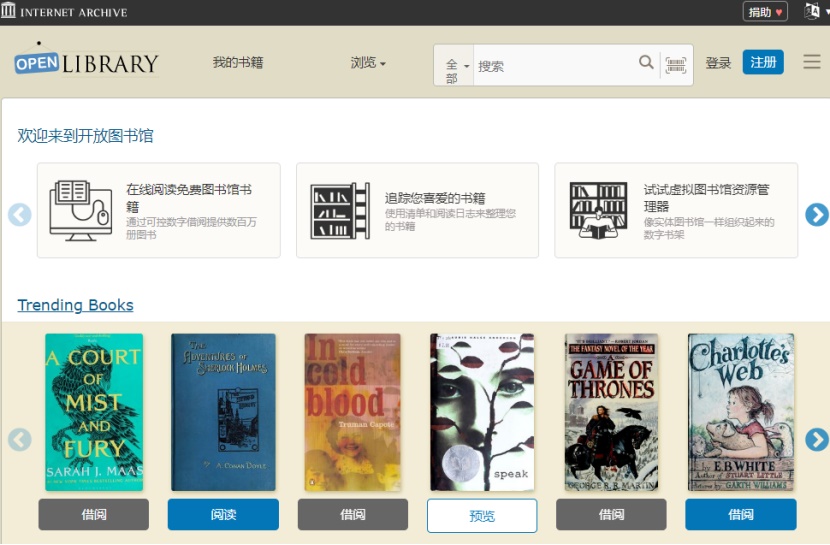Click inside the 搜索 search input field
The width and height of the screenshot is (830, 545).
[555, 66]
